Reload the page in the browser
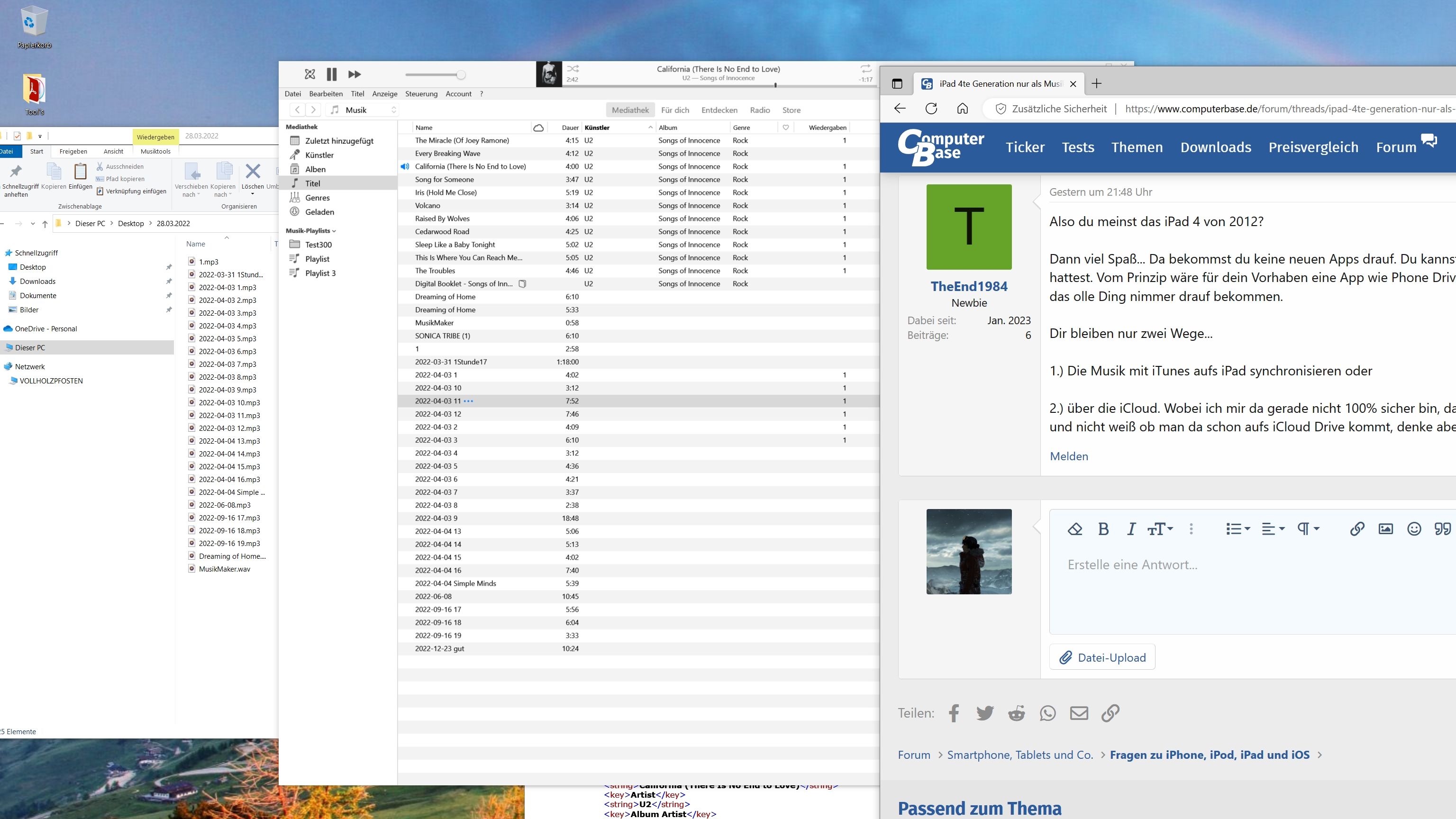This screenshot has height=819, width=1456. point(931,109)
